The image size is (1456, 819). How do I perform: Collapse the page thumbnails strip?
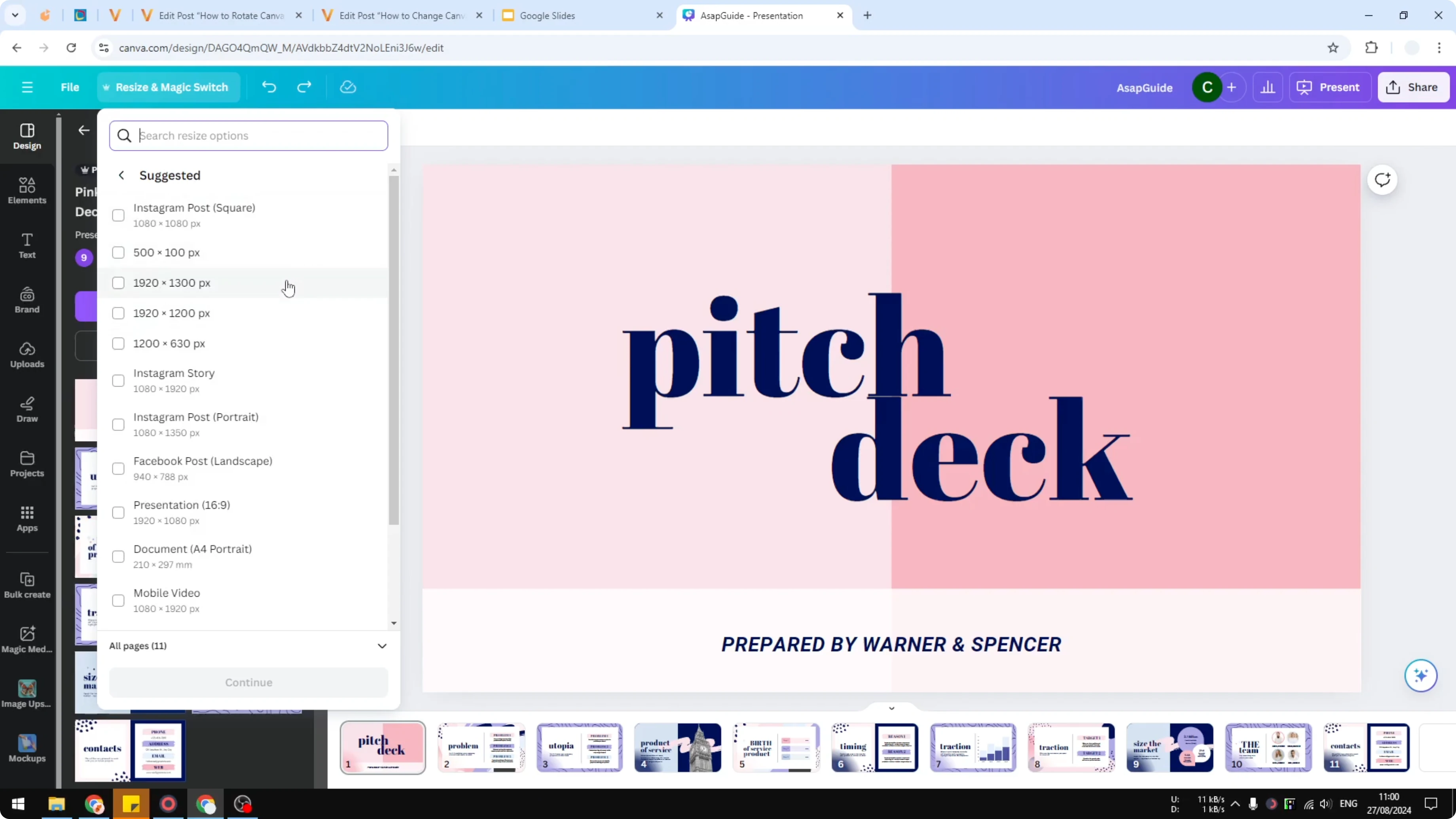891,708
